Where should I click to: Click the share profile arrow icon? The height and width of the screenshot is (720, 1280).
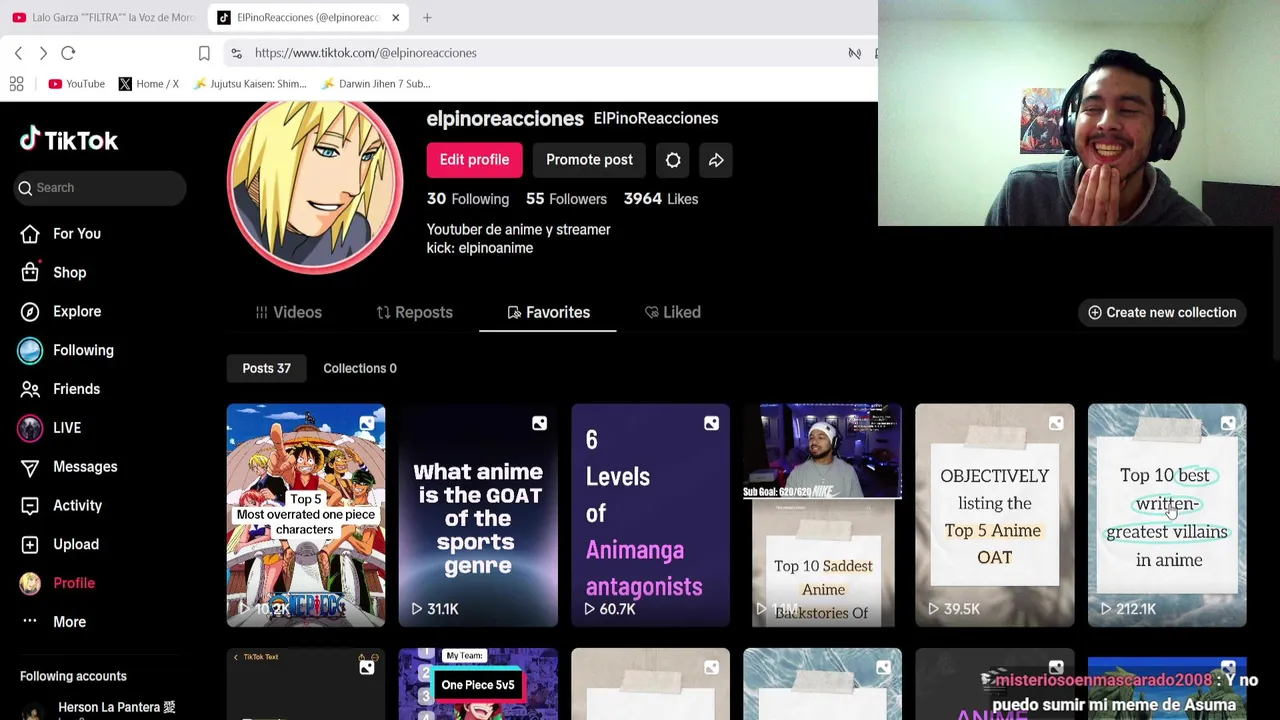(716, 160)
